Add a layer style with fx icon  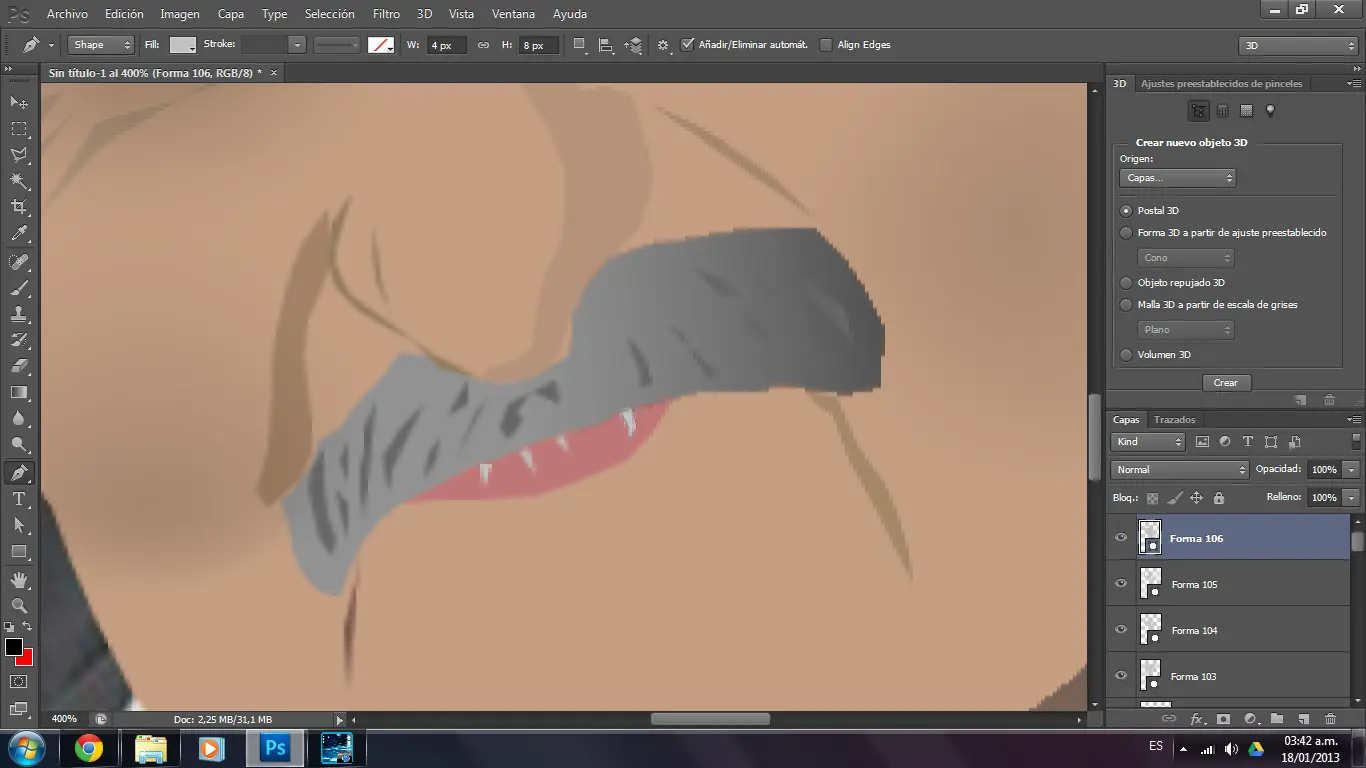(x=1197, y=719)
